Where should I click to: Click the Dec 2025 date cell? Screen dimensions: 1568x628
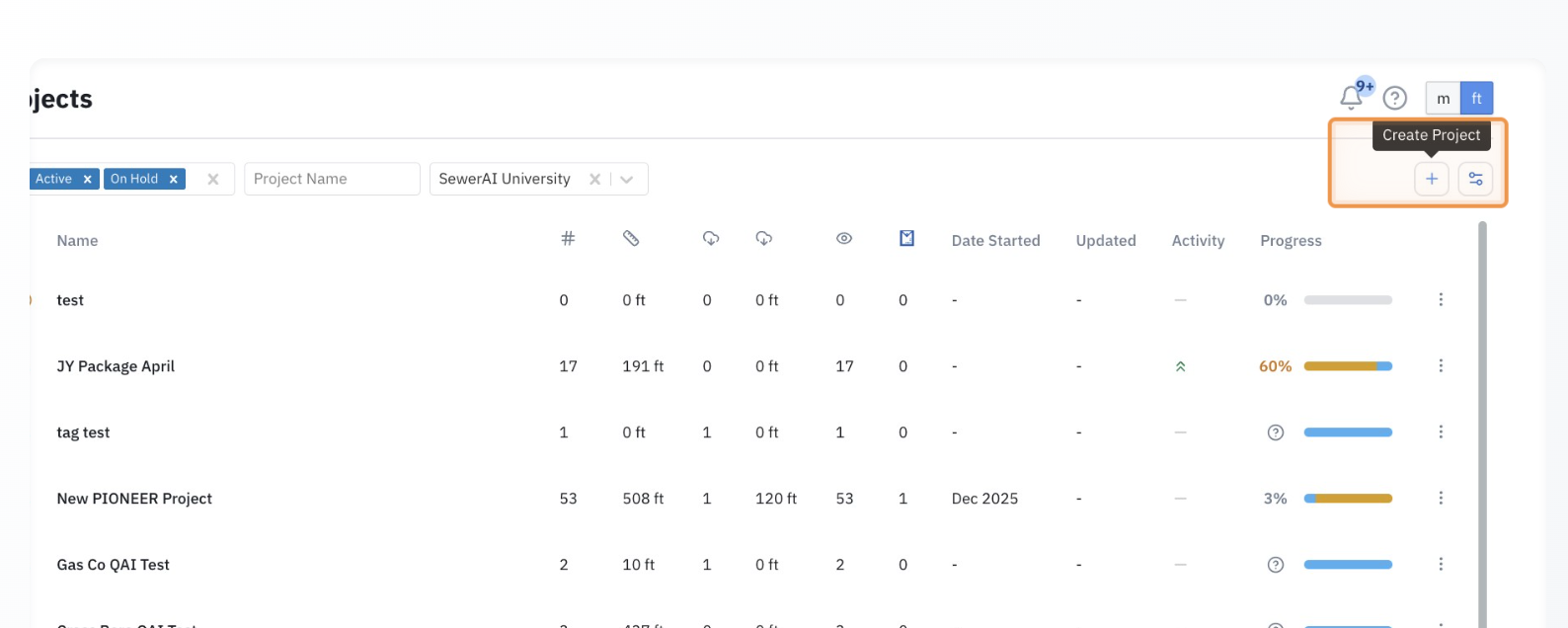click(x=984, y=499)
